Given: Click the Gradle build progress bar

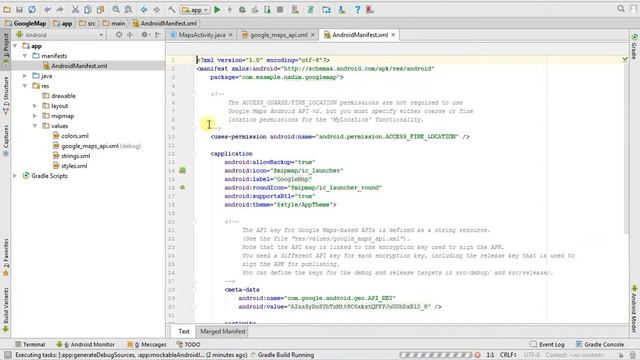Looking at the screenshot, I should [x=436, y=355].
